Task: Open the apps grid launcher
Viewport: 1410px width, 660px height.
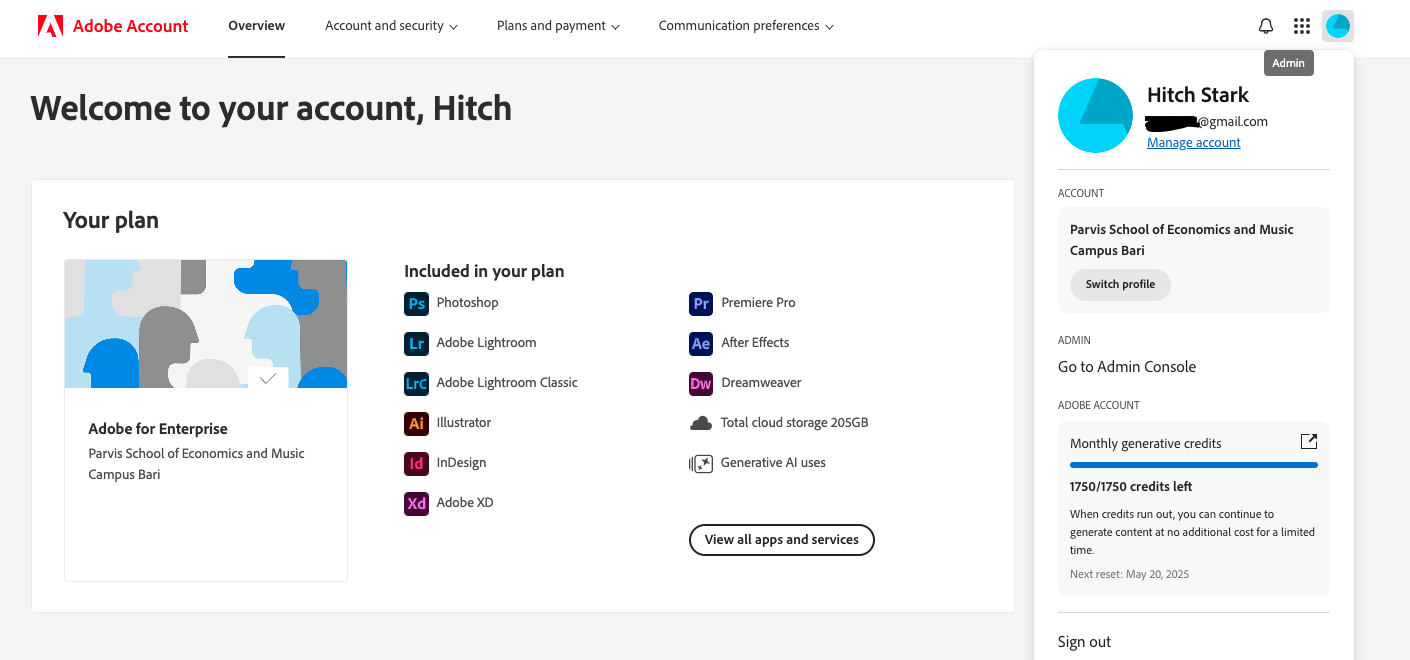Action: 1301,26
